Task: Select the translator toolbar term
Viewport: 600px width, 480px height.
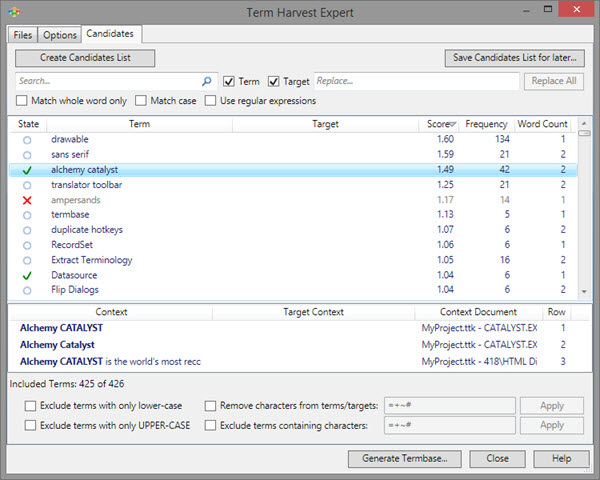Action: (86, 185)
